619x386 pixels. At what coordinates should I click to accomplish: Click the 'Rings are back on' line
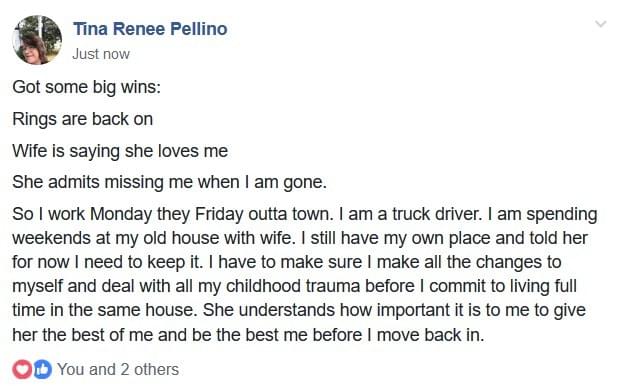click(x=83, y=119)
